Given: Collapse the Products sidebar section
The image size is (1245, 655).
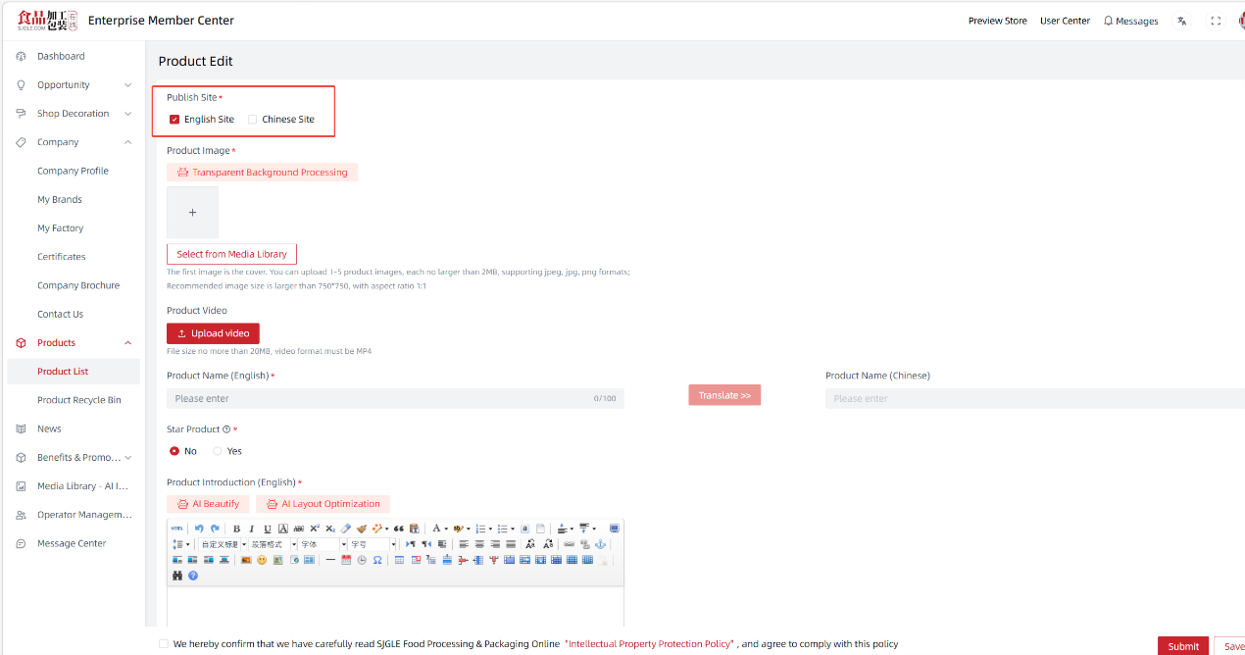Looking at the screenshot, I should (127, 343).
